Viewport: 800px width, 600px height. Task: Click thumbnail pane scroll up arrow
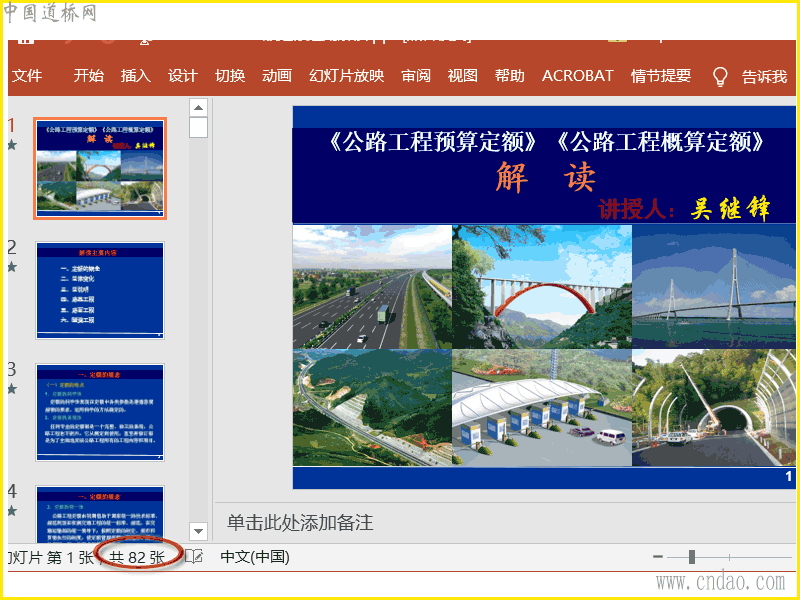tap(198, 108)
